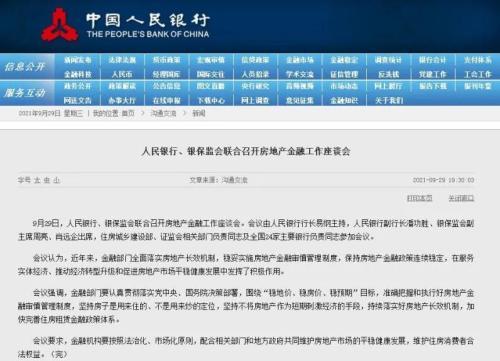Click 沟通交流 breadcrumb link
This screenshot has width=500, height=361.
tap(163, 113)
